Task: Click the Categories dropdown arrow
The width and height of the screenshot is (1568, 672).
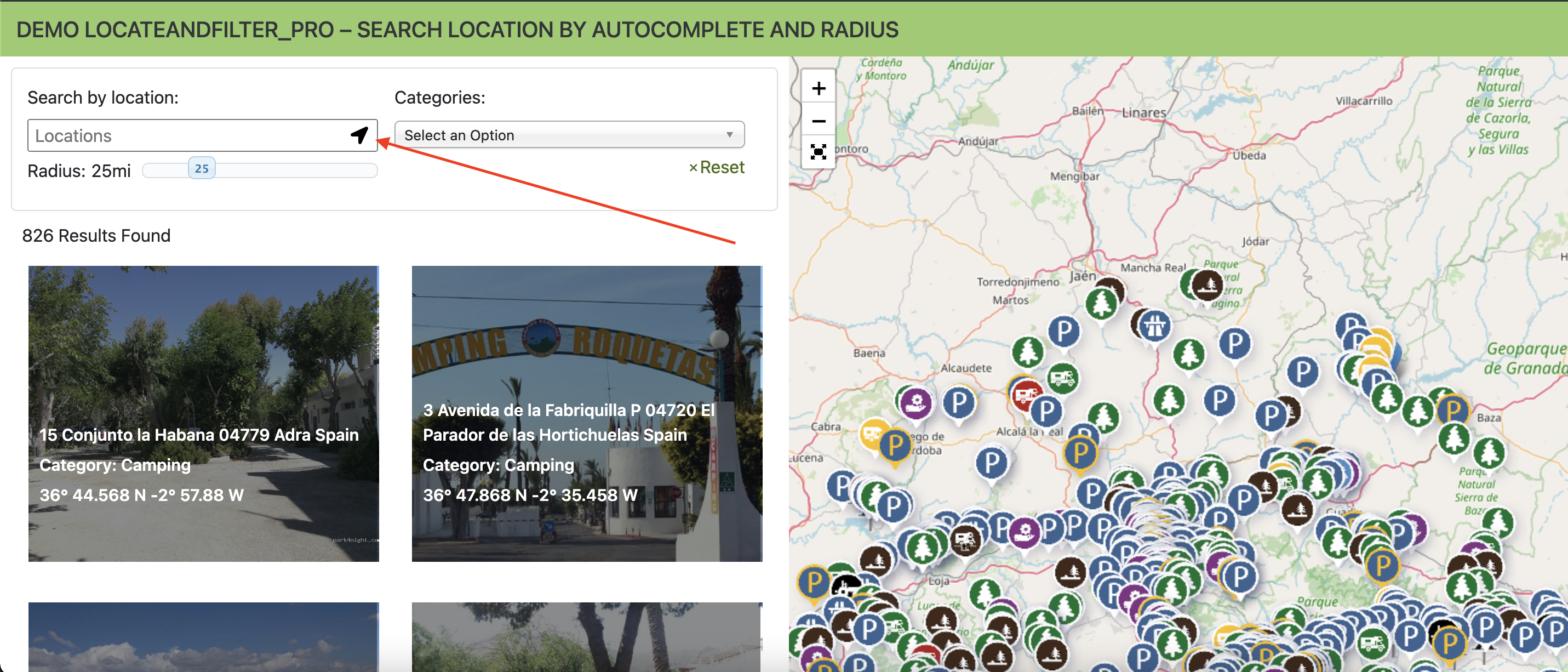Action: (x=729, y=135)
